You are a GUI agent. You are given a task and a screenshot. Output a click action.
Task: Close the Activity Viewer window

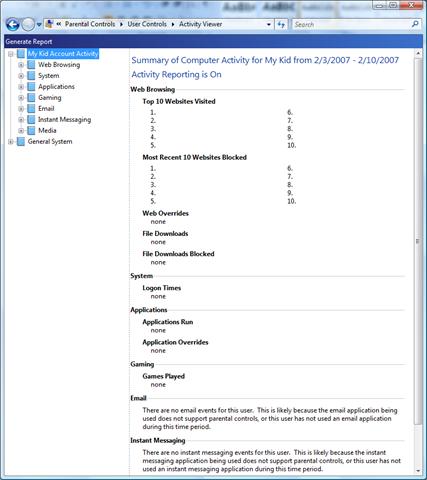[411, 5]
